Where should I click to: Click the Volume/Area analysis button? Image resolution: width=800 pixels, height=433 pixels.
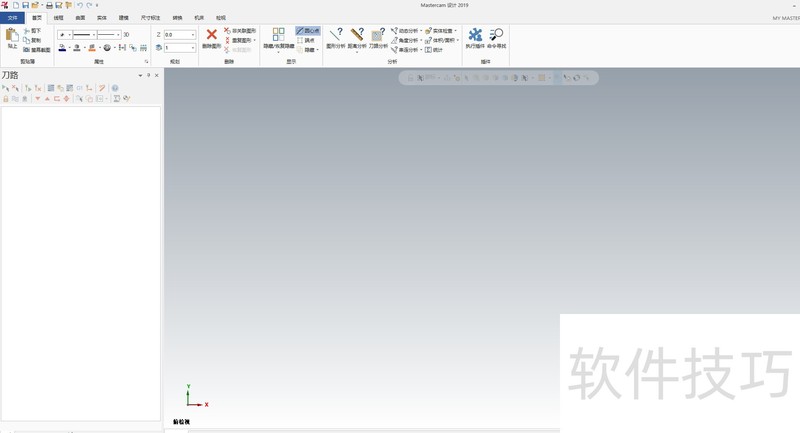click(x=442, y=40)
